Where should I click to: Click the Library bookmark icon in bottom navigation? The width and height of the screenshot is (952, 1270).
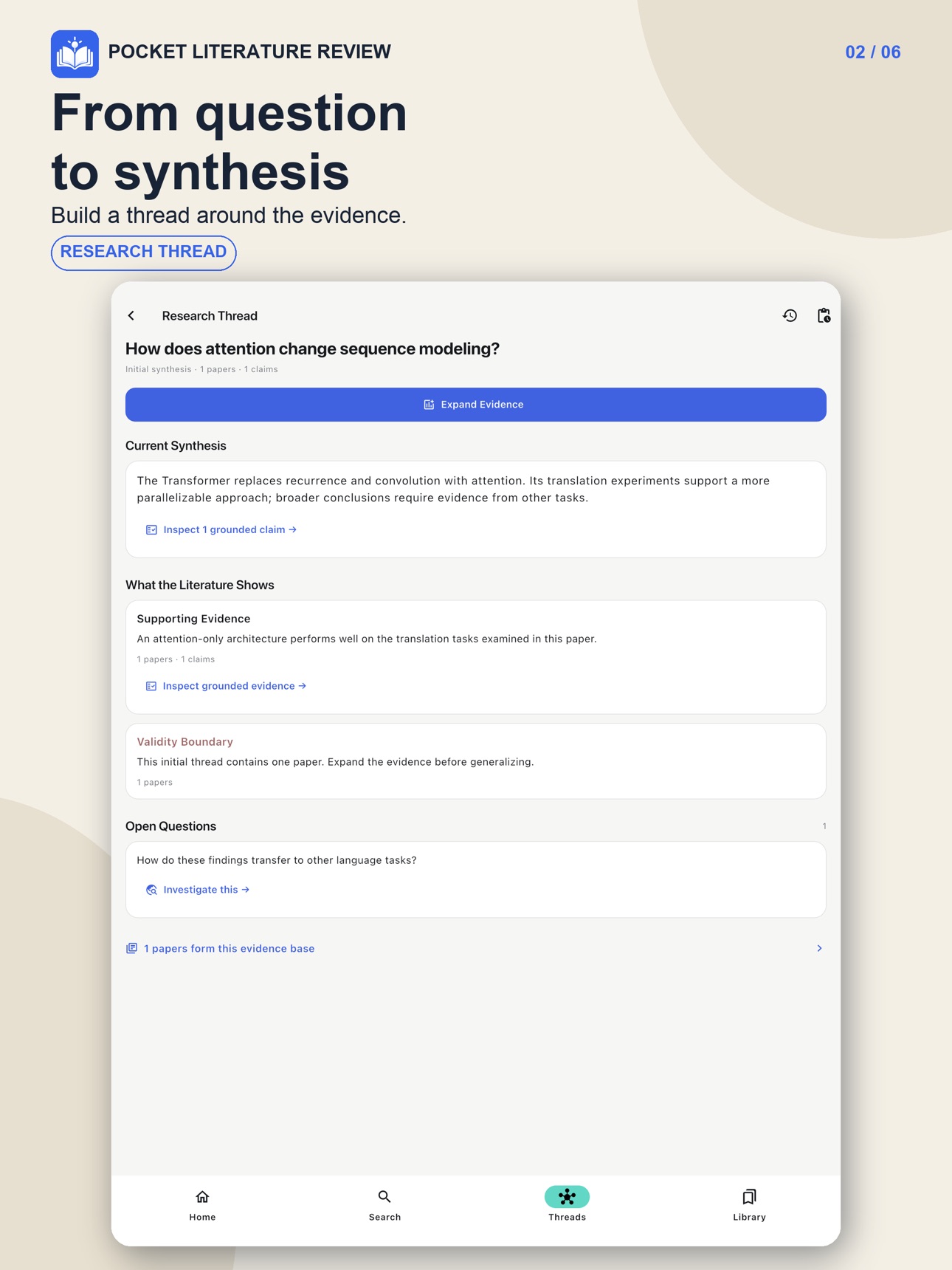[749, 1196]
